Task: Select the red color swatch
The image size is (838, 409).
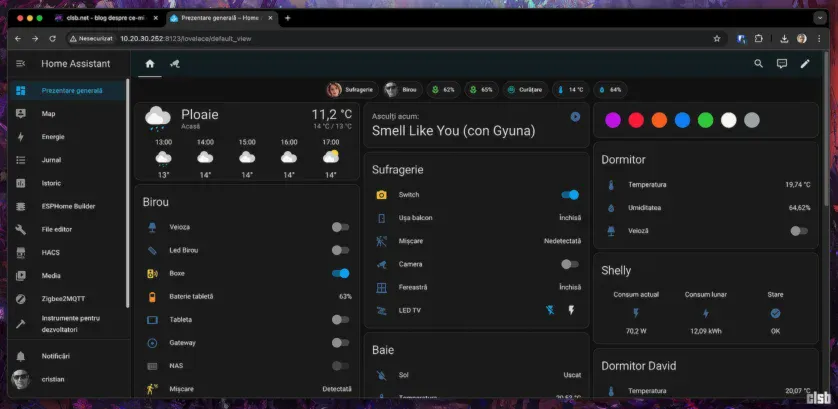Action: [x=636, y=120]
